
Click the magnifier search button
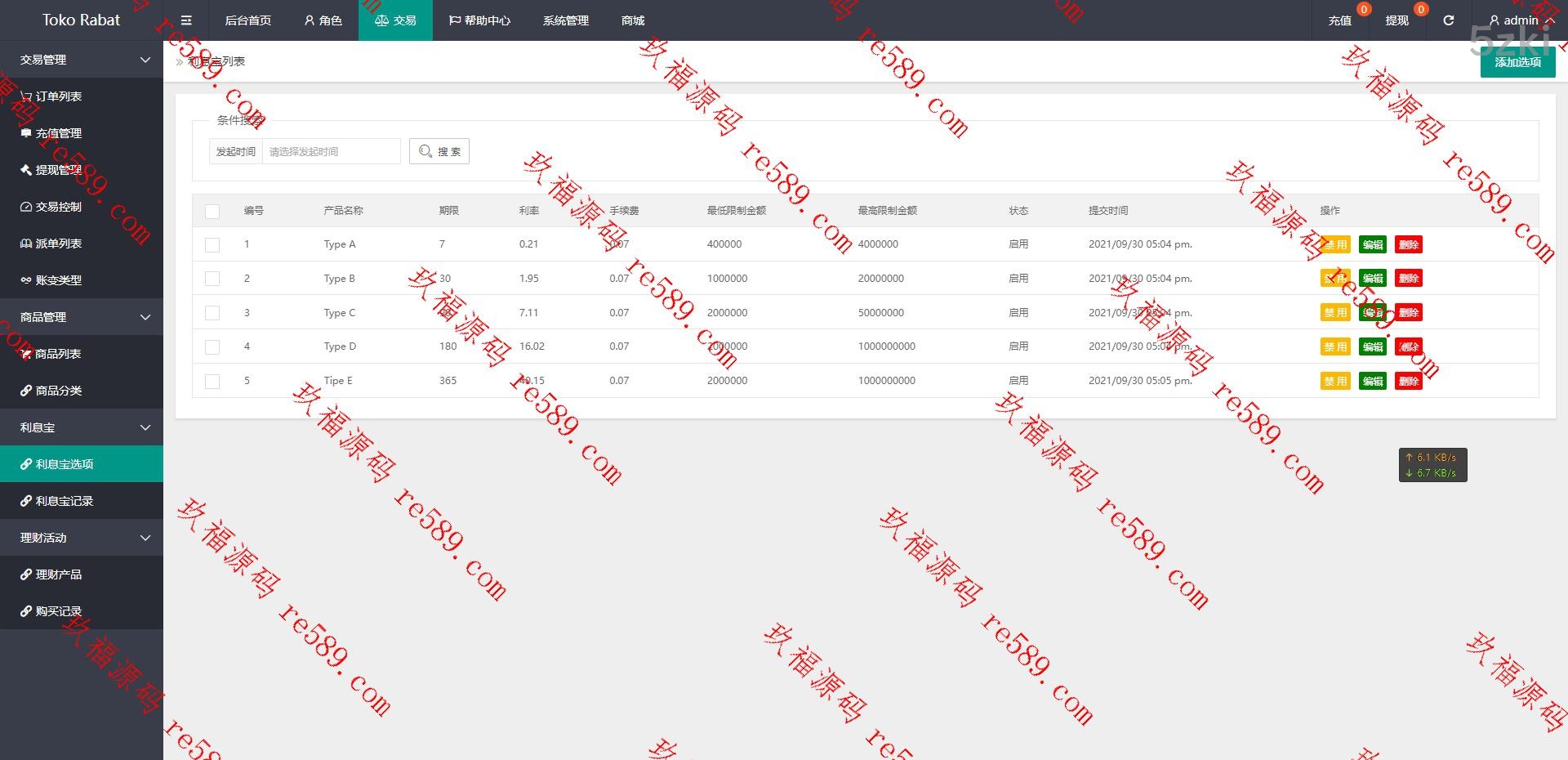[x=439, y=151]
